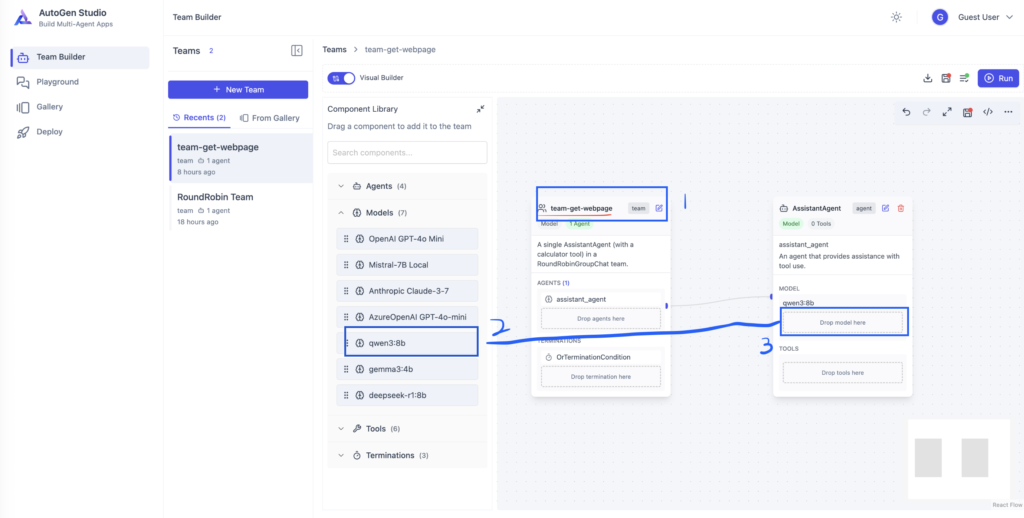Click the React Flow attribution link
1024x518 pixels.
pyautogui.click(x=1007, y=505)
